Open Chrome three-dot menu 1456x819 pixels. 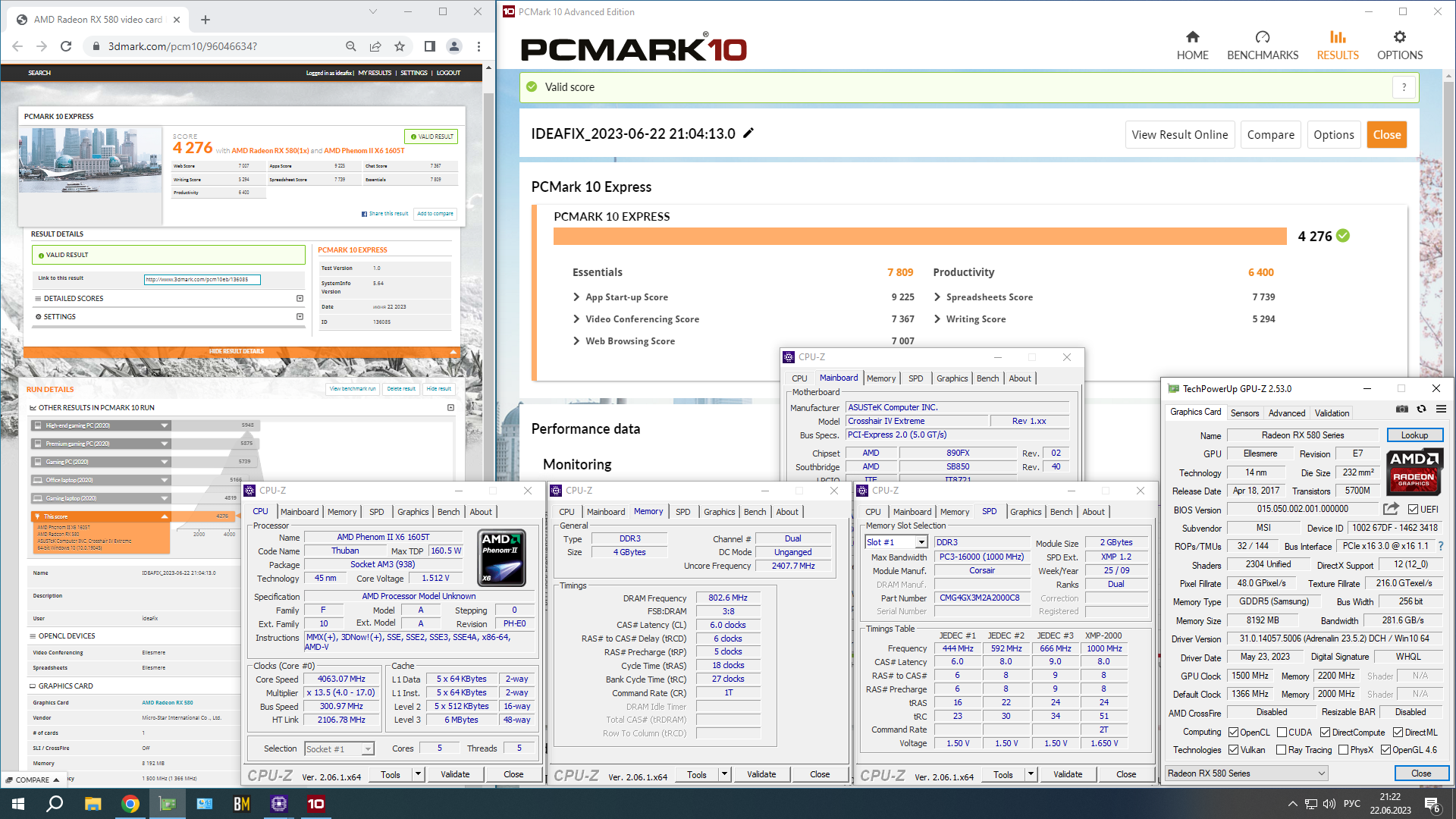tap(479, 46)
